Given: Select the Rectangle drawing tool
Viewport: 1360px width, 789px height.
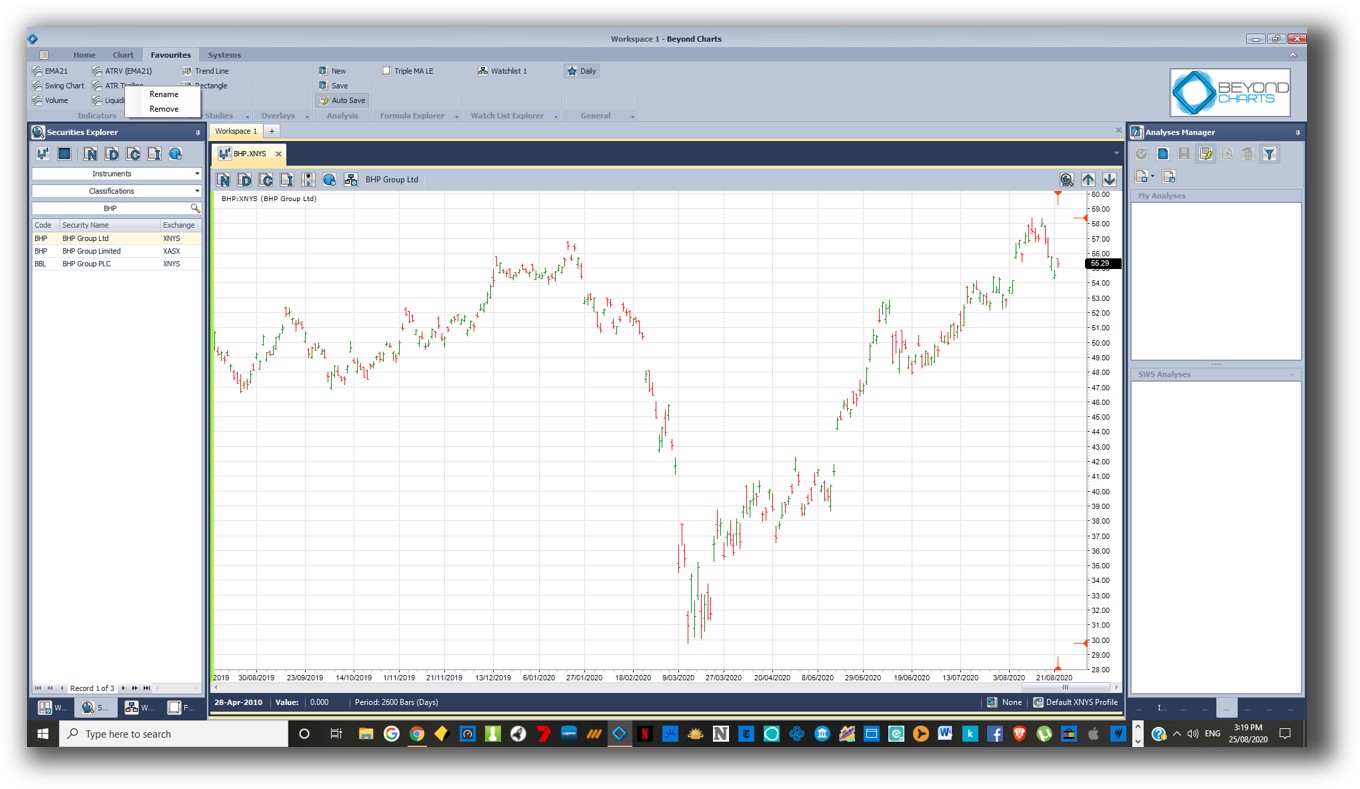Looking at the screenshot, I should click(210, 85).
